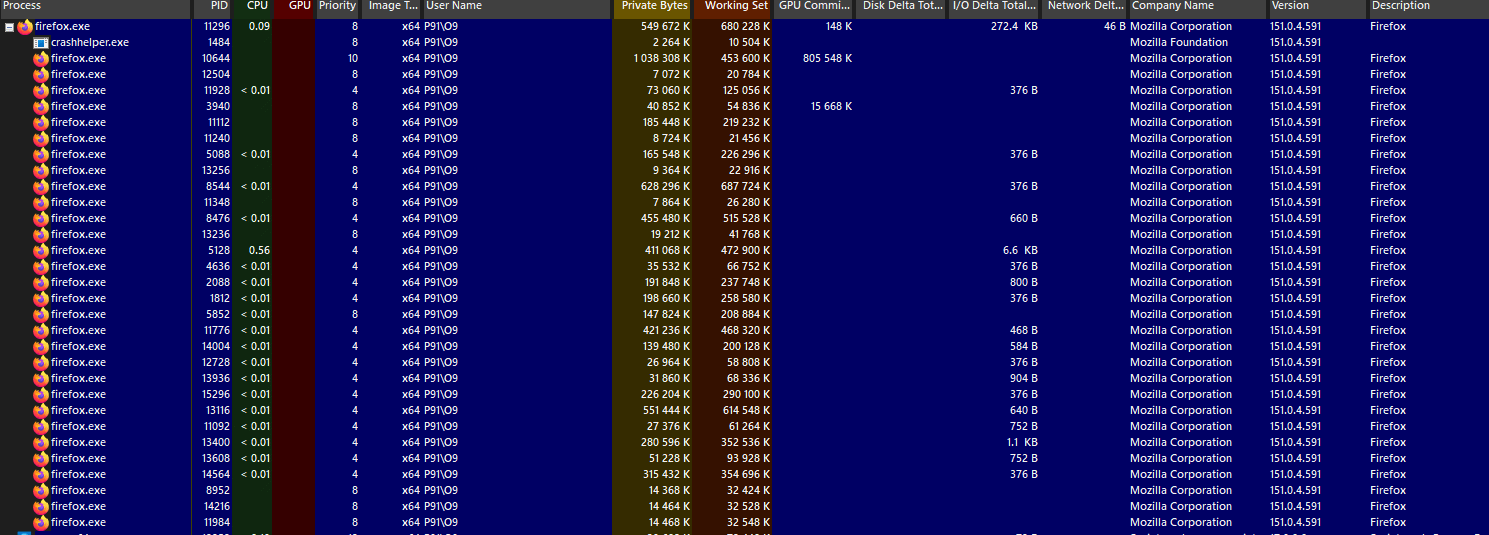This screenshot has height=535, width=1489.
Task: Collapse the firefox.exe process tree
Action: 9,27
